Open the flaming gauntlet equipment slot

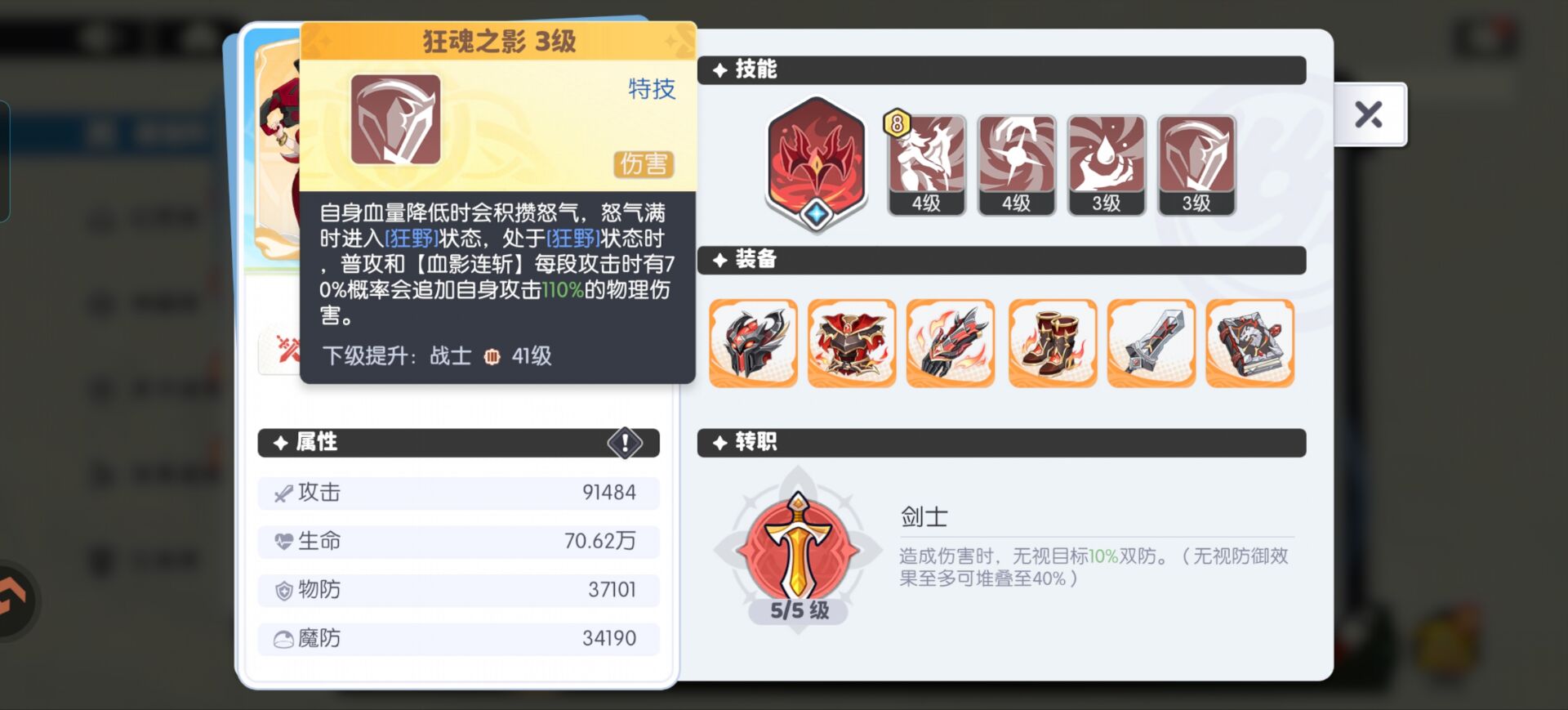(951, 342)
